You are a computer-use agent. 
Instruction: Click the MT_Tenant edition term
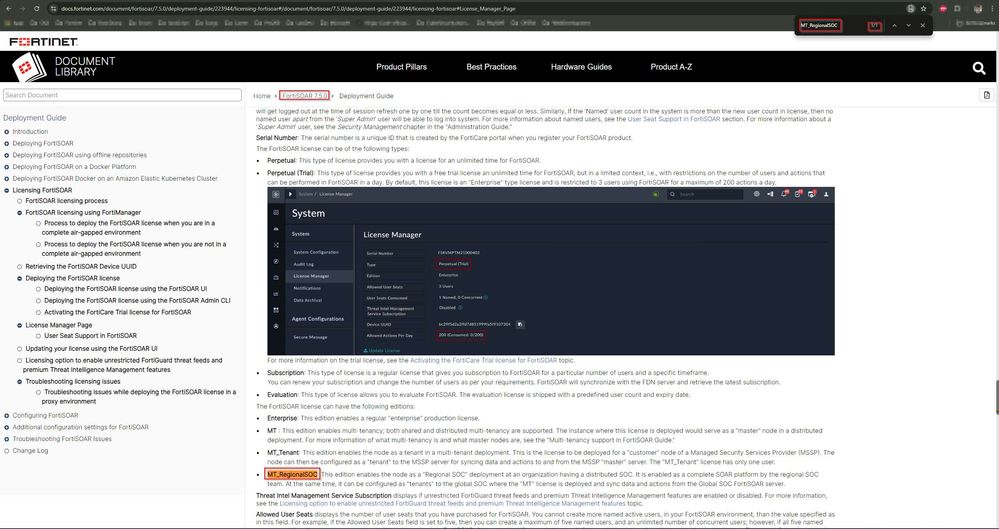(x=283, y=453)
